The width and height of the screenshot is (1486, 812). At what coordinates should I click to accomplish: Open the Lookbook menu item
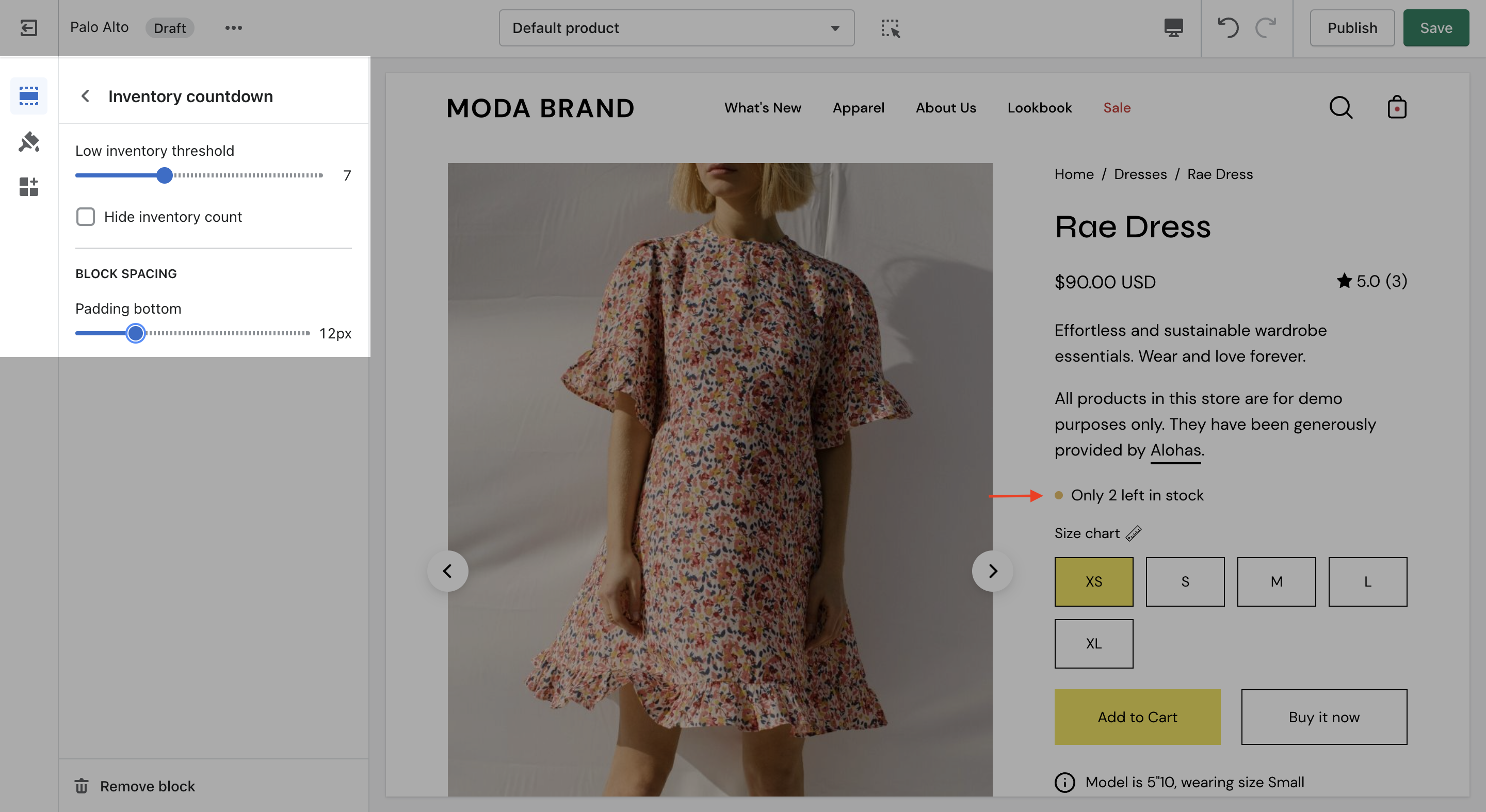1039,108
